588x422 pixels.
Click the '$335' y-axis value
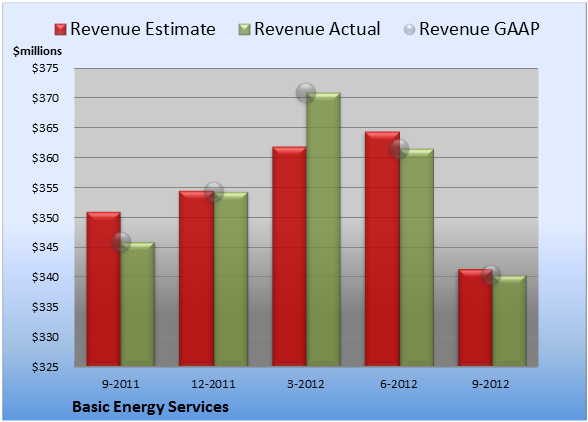45,307
